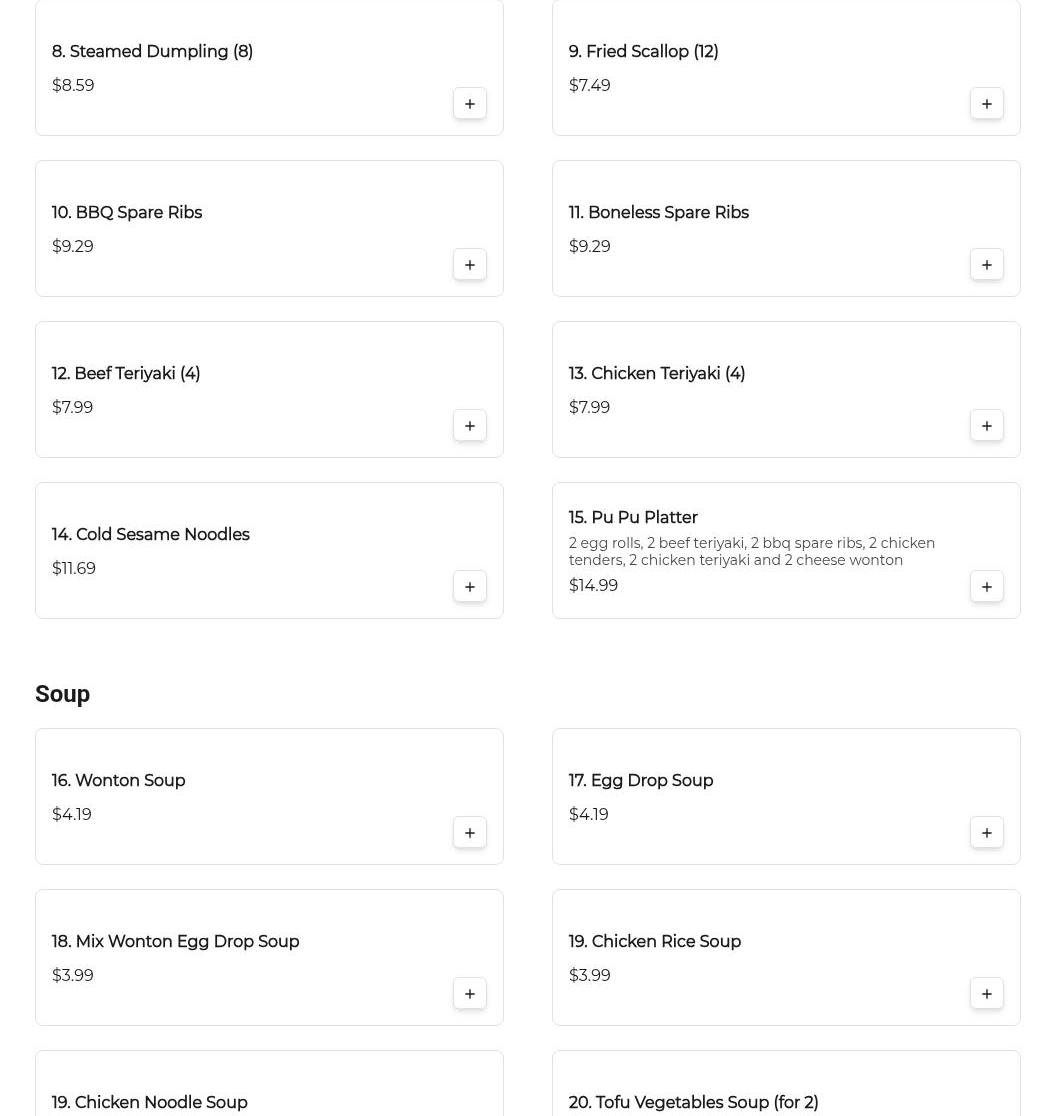Add Cold Sesame Noodles with plus icon
Screen dimensions: 1050x1116
[470, 586]
